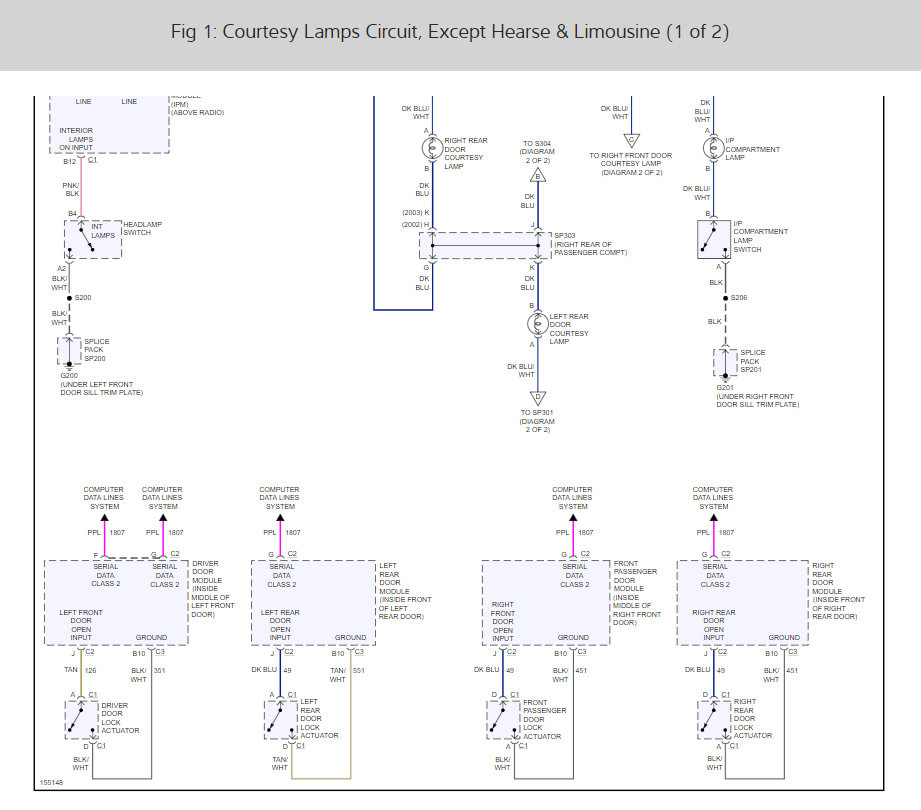Click the splice pack SP201 symbol
The width and height of the screenshot is (921, 810).
(x=725, y=362)
